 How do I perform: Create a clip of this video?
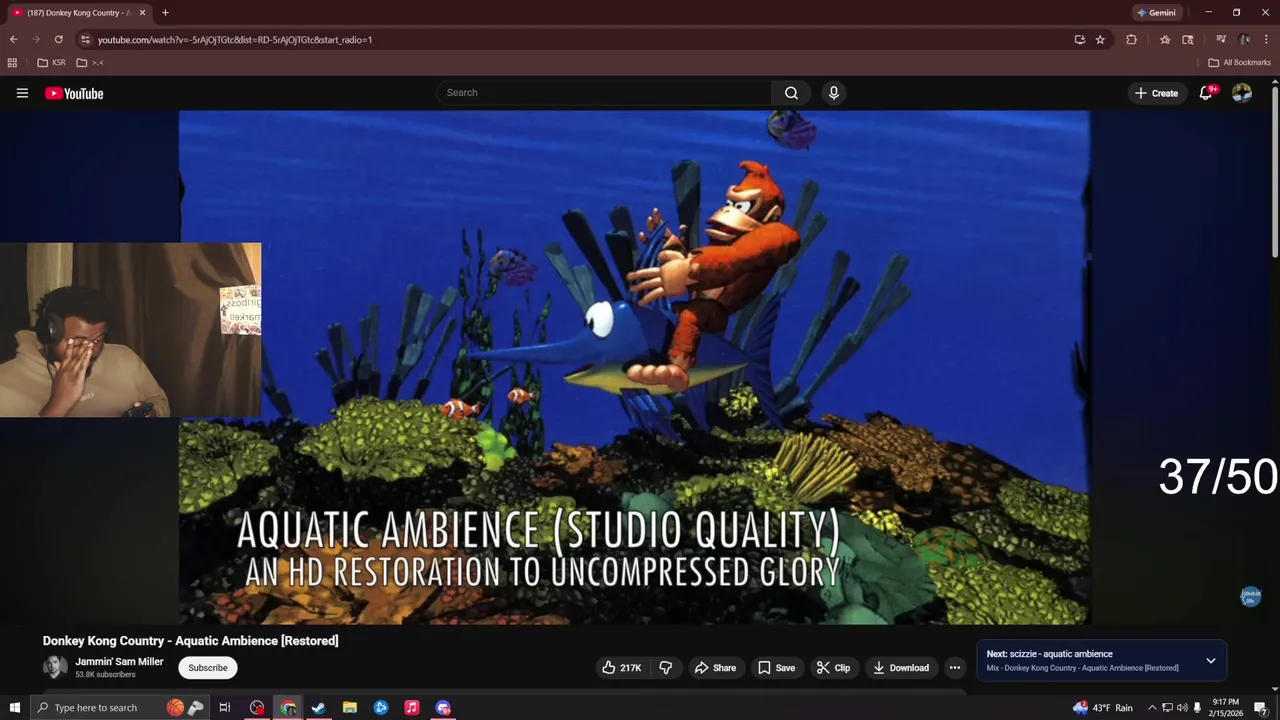833,668
